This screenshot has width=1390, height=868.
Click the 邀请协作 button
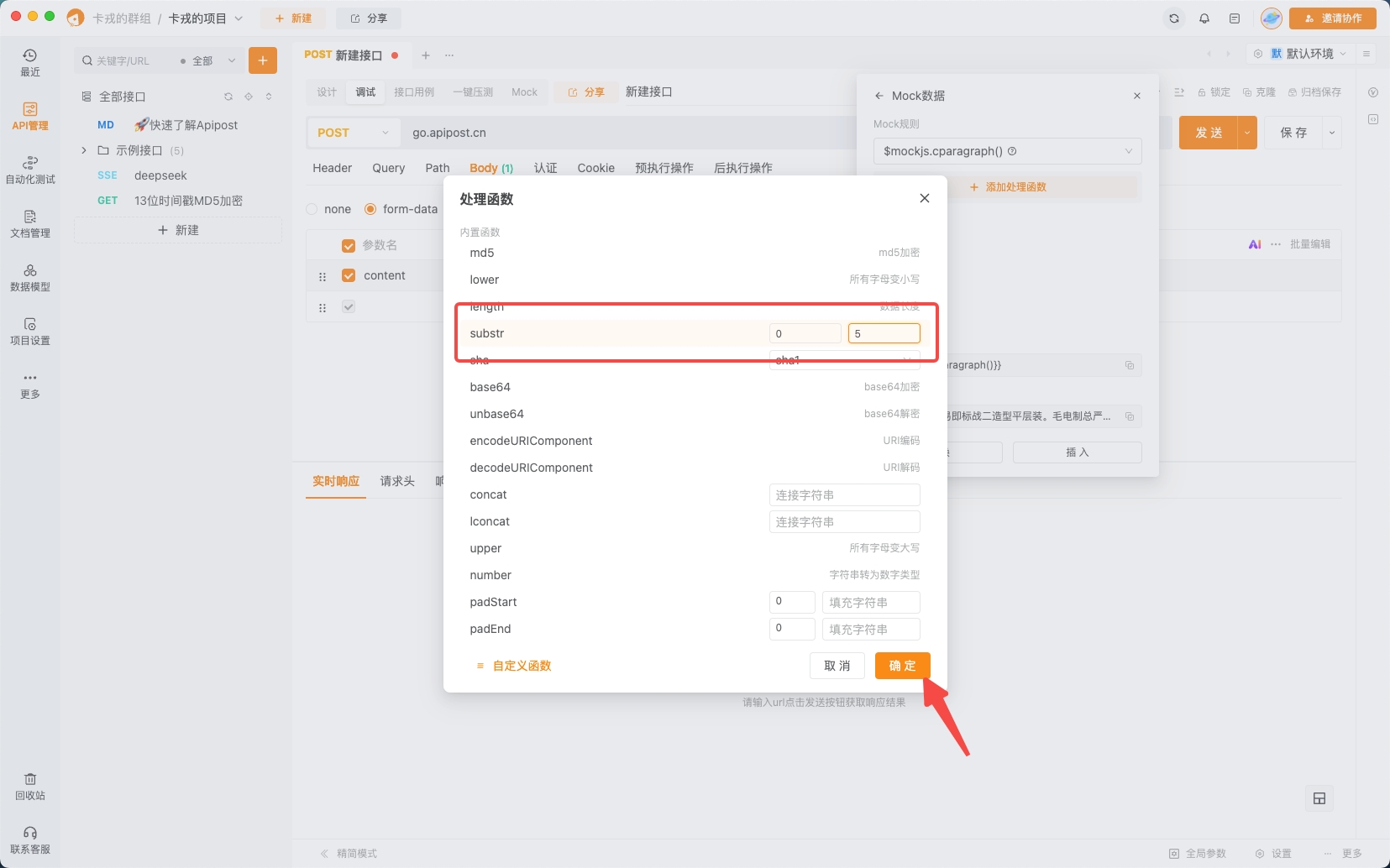pos(1333,18)
